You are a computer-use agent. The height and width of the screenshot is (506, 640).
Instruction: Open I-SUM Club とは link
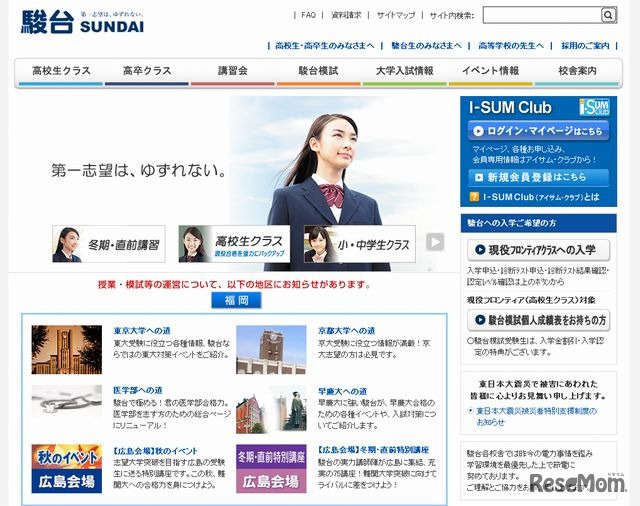[541, 197]
